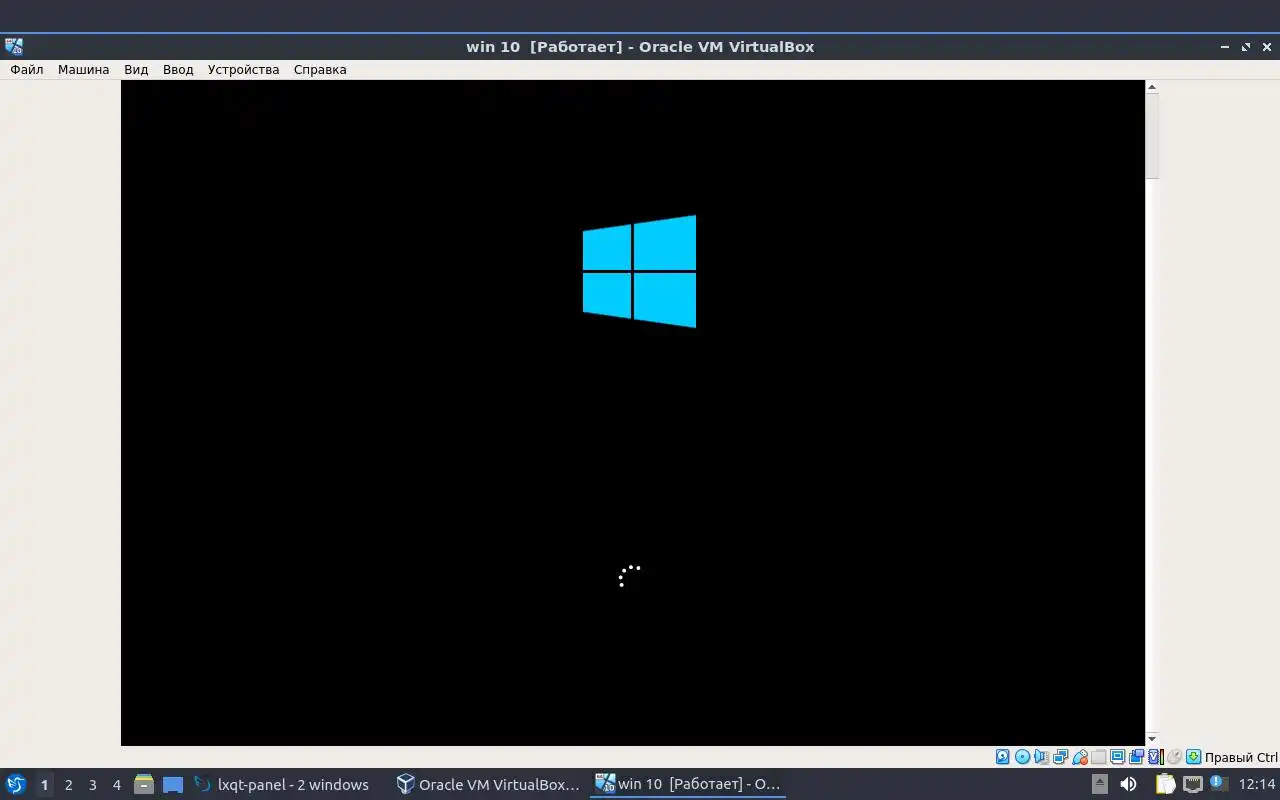Open the Машина menu
Viewport: 1280px width, 800px height.
83,70
